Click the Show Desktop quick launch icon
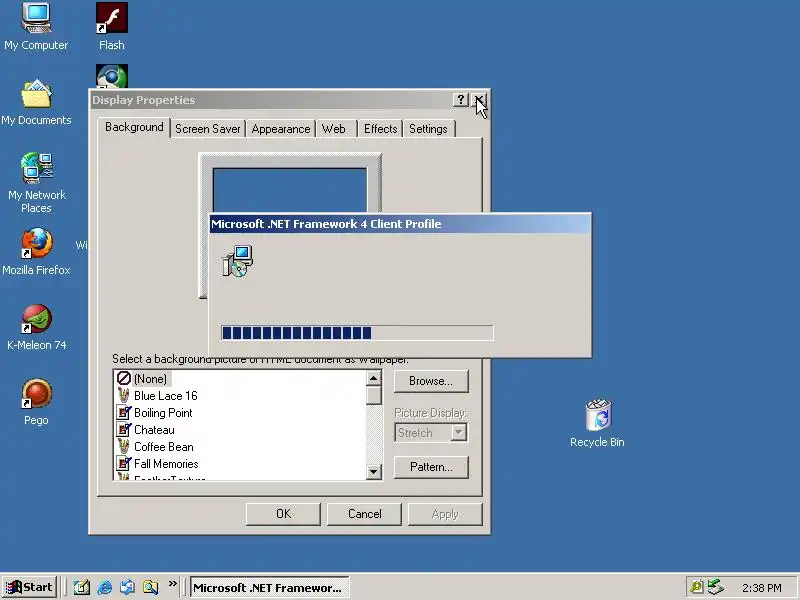The width and height of the screenshot is (800, 600). tap(82, 587)
